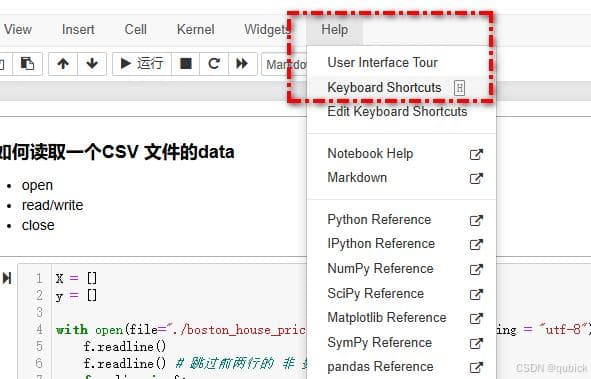Screen dimensions: 591x379
Task: Interrupt the kernel stop icon
Action: [185, 64]
